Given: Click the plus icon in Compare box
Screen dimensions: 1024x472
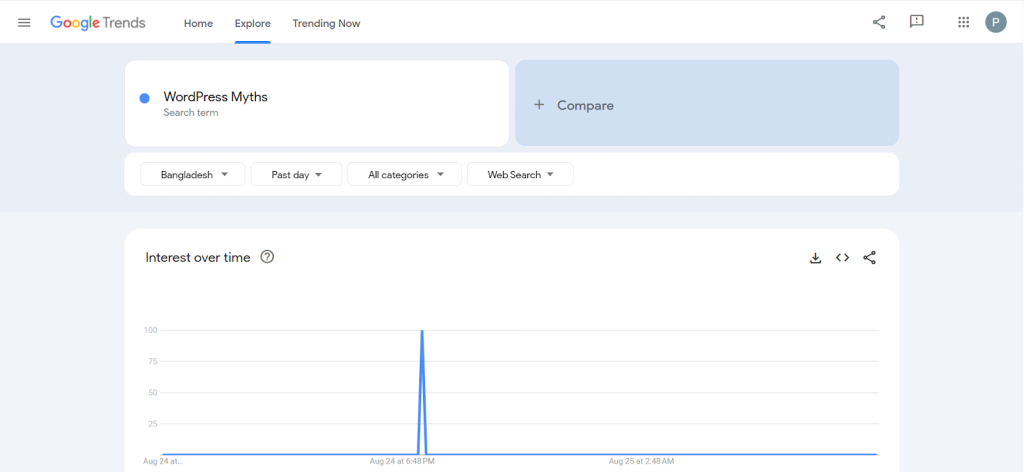Looking at the screenshot, I should 539,104.
